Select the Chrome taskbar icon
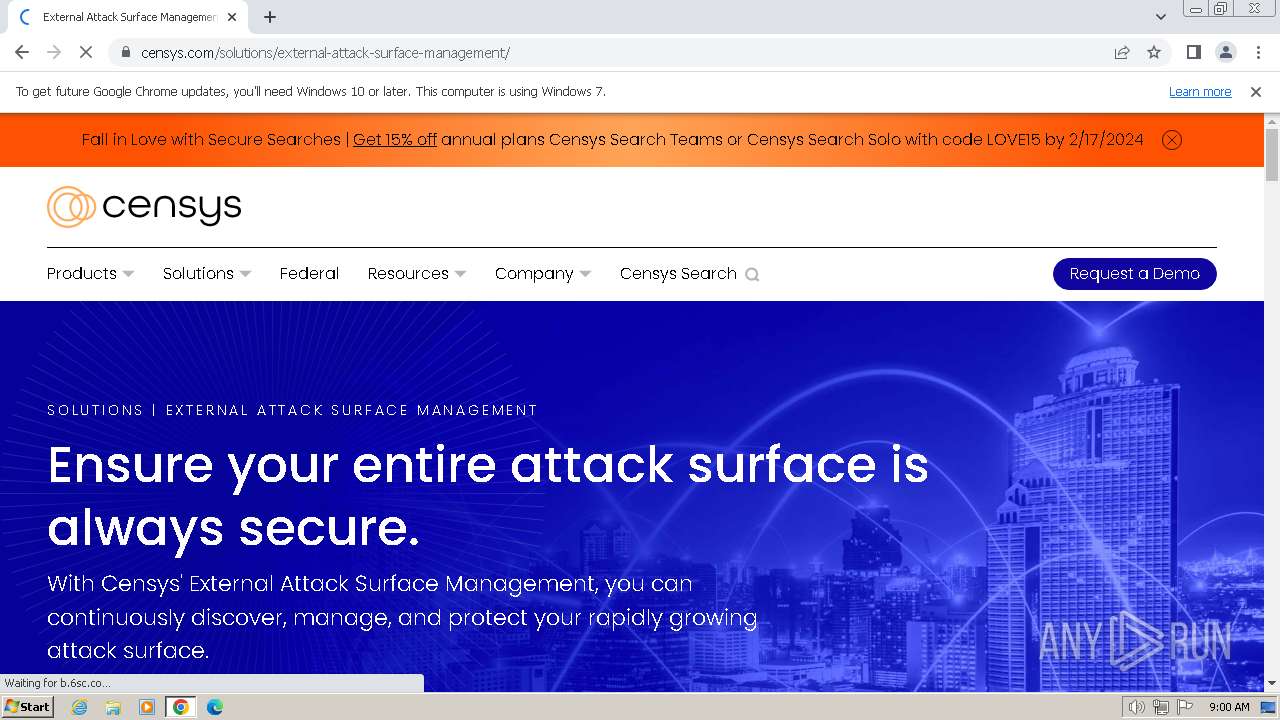This screenshot has width=1280, height=720. click(180, 707)
